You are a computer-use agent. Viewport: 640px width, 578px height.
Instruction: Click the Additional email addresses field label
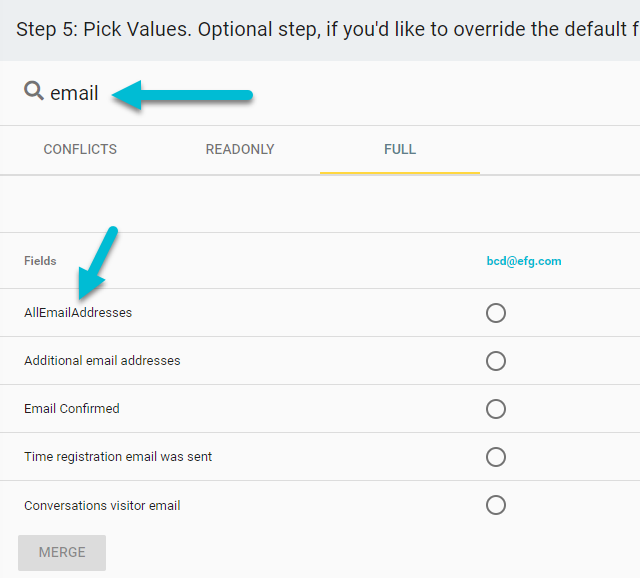coord(102,361)
